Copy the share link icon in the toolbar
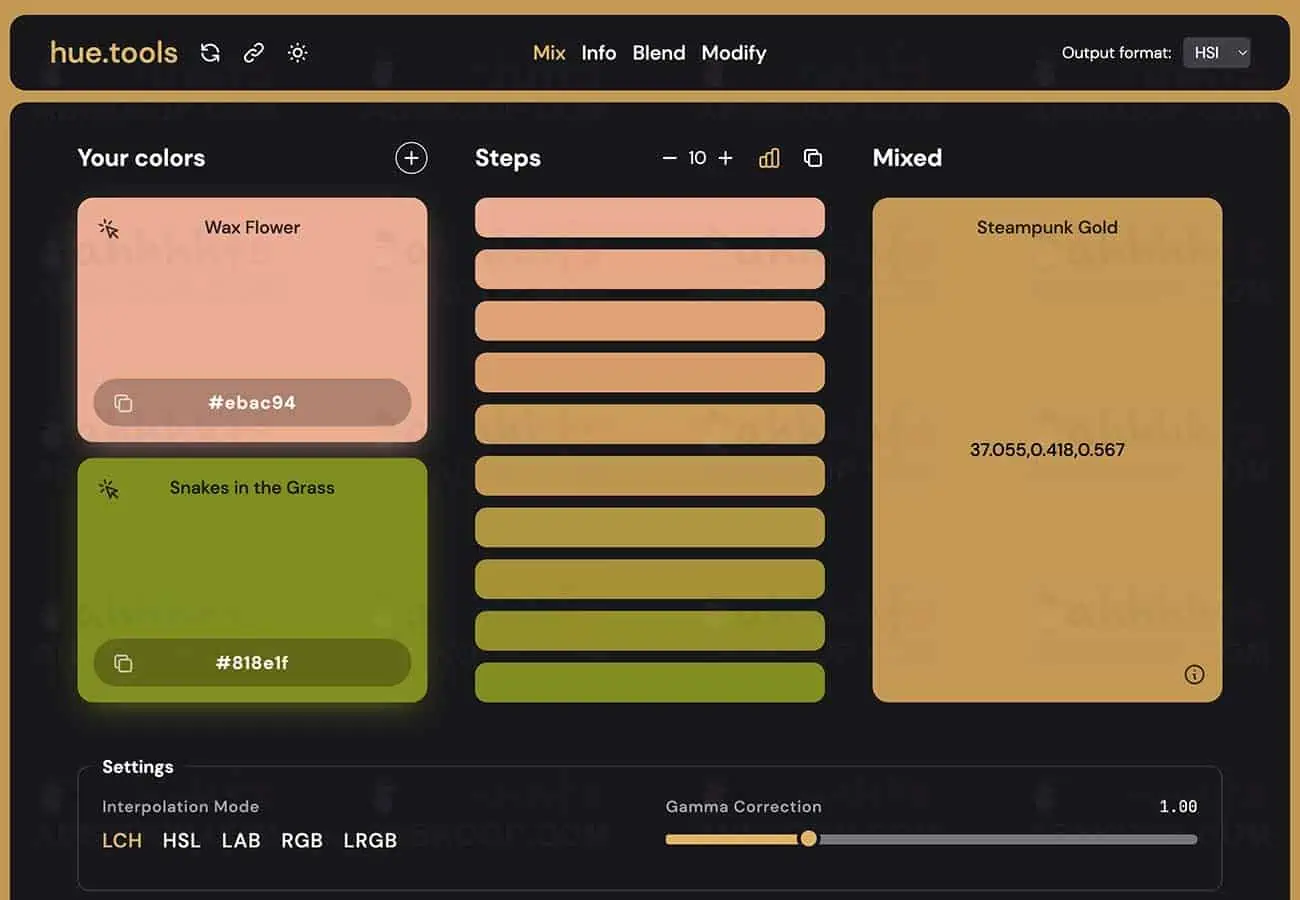The height and width of the screenshot is (900, 1300). 253,52
